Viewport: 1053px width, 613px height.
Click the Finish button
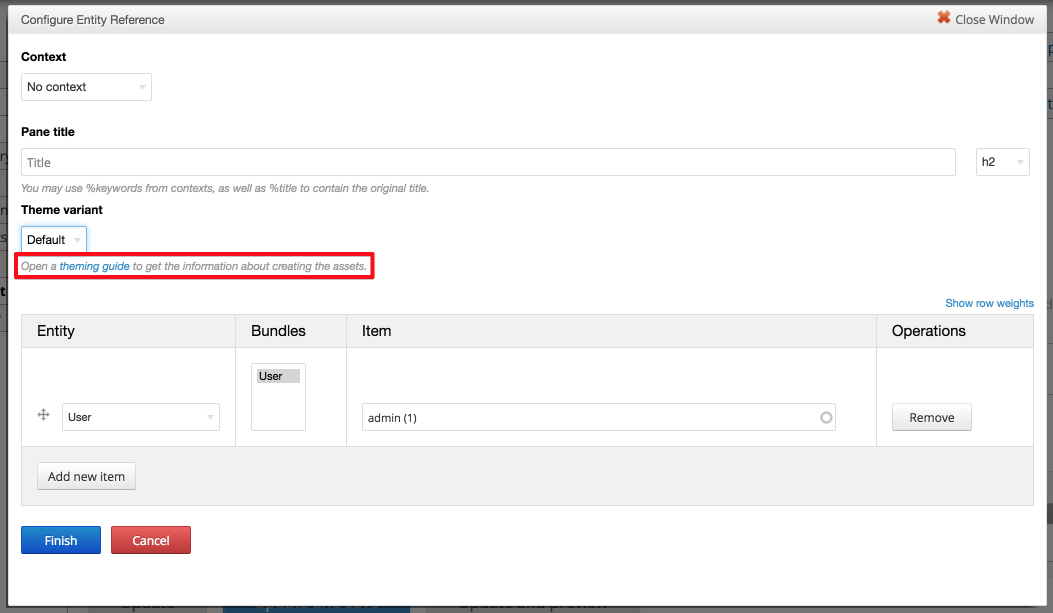pyautogui.click(x=60, y=540)
